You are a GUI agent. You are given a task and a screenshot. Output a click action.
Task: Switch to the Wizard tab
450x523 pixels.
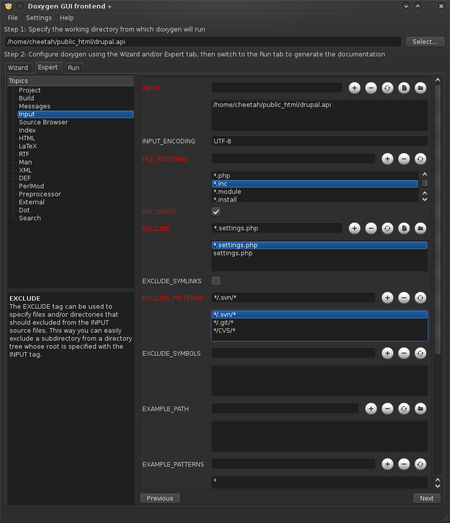pyautogui.click(x=18, y=68)
